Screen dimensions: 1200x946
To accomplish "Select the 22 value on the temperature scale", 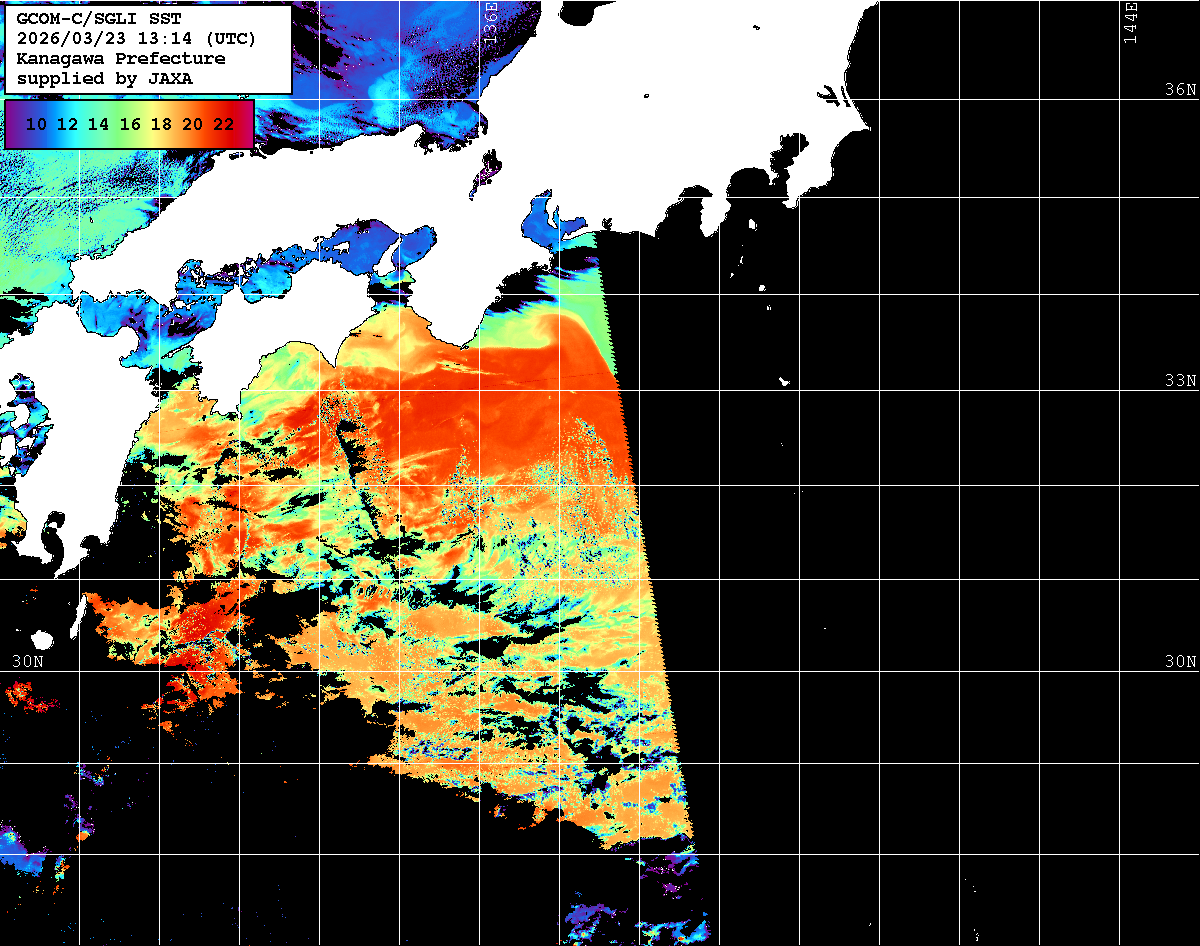I will tap(223, 125).
